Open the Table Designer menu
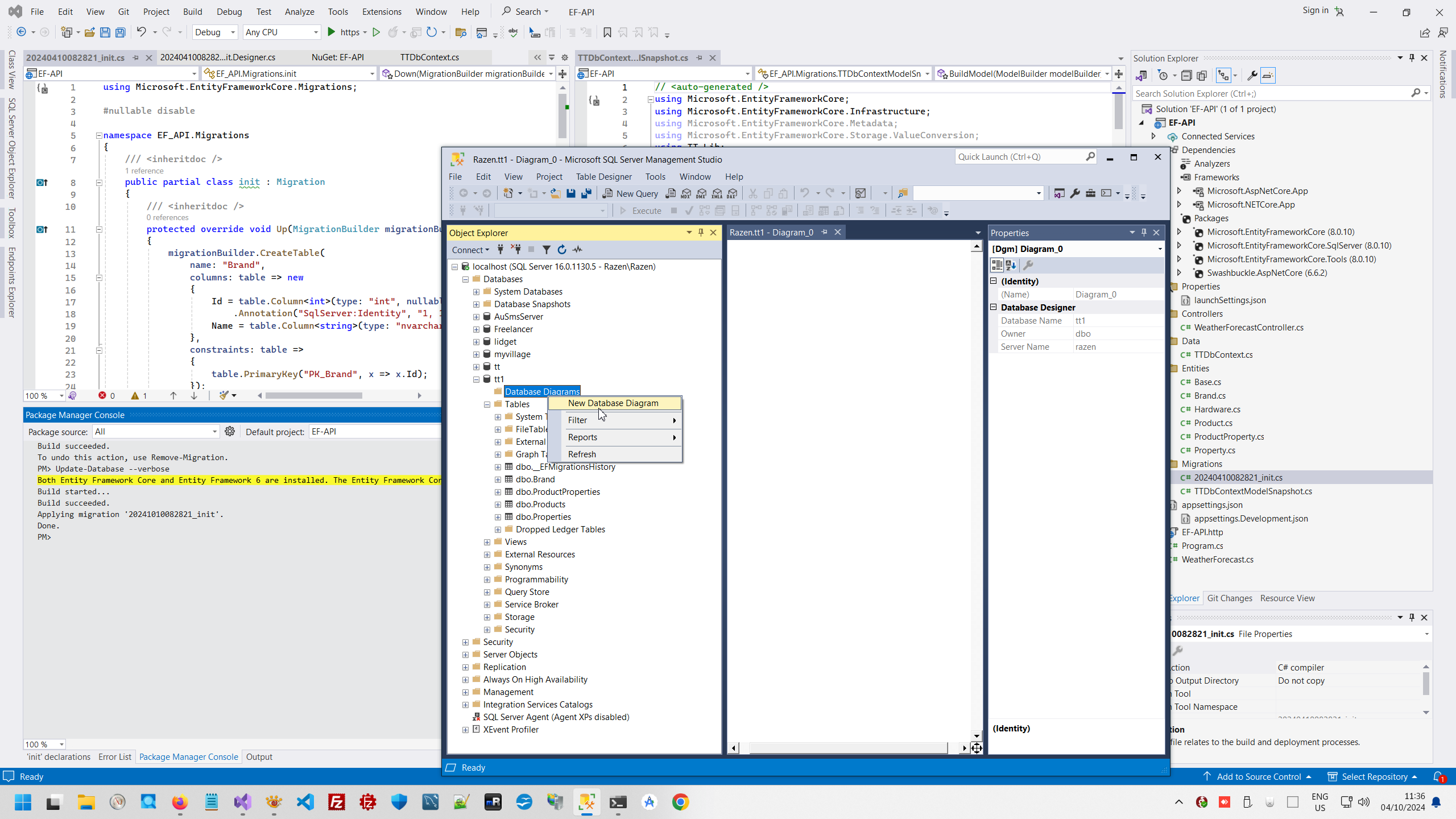Viewport: 1456px width, 819px height. (x=603, y=177)
